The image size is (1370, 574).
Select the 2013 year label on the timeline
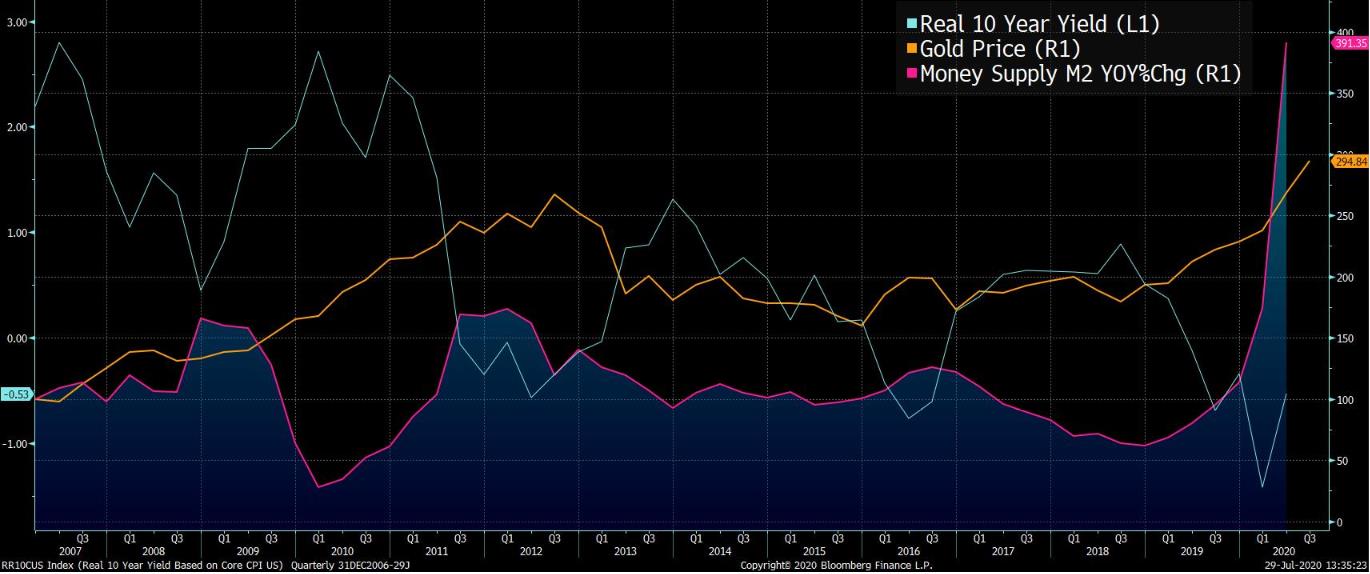pos(625,551)
